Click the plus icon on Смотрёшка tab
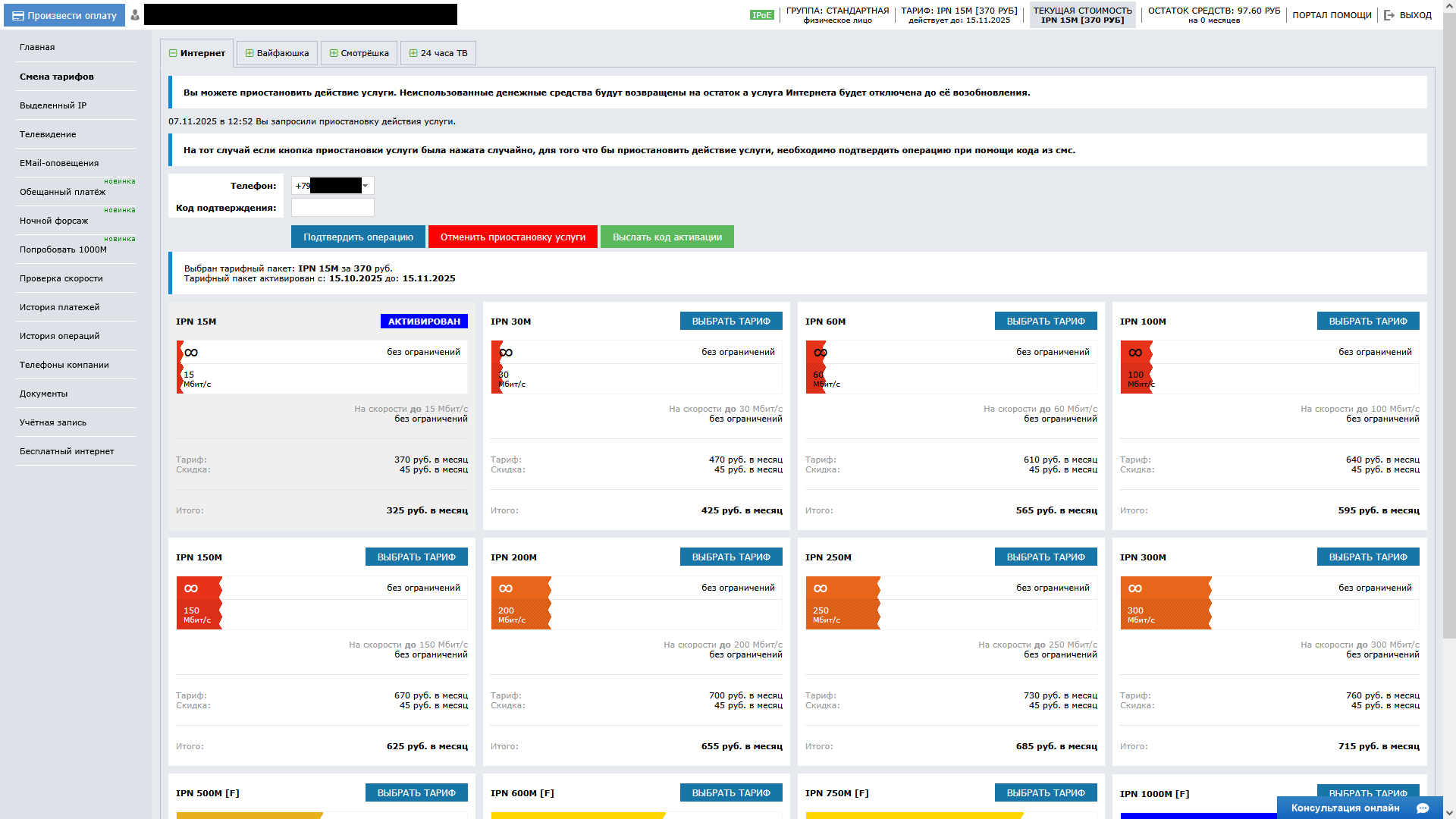Image resolution: width=1456 pixels, height=819 pixels. tap(333, 53)
